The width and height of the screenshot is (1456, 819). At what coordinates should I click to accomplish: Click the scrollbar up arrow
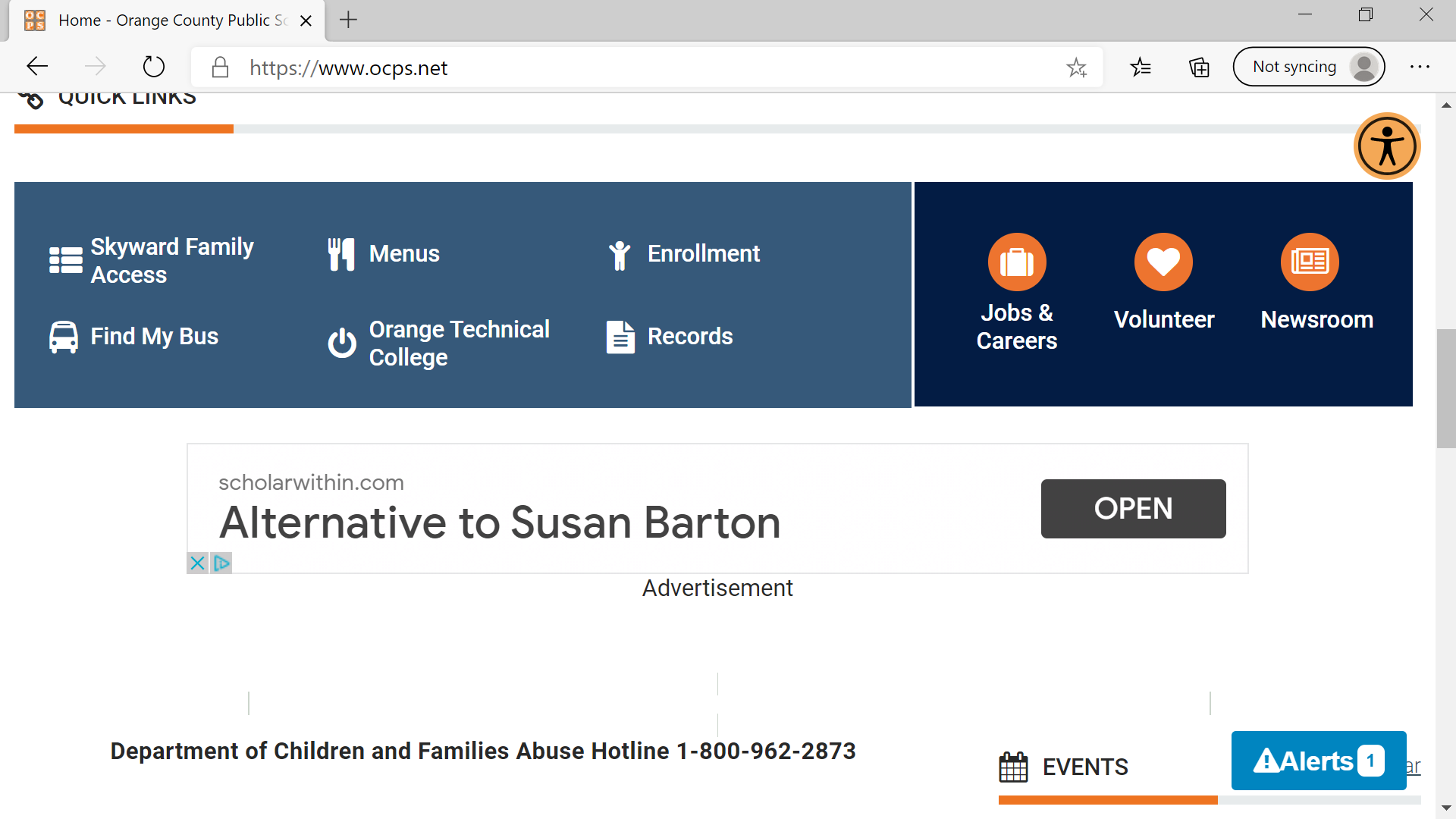(x=1445, y=105)
